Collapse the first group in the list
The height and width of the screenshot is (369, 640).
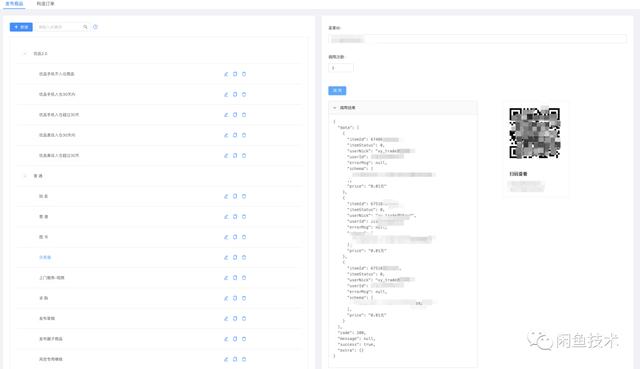pos(25,53)
